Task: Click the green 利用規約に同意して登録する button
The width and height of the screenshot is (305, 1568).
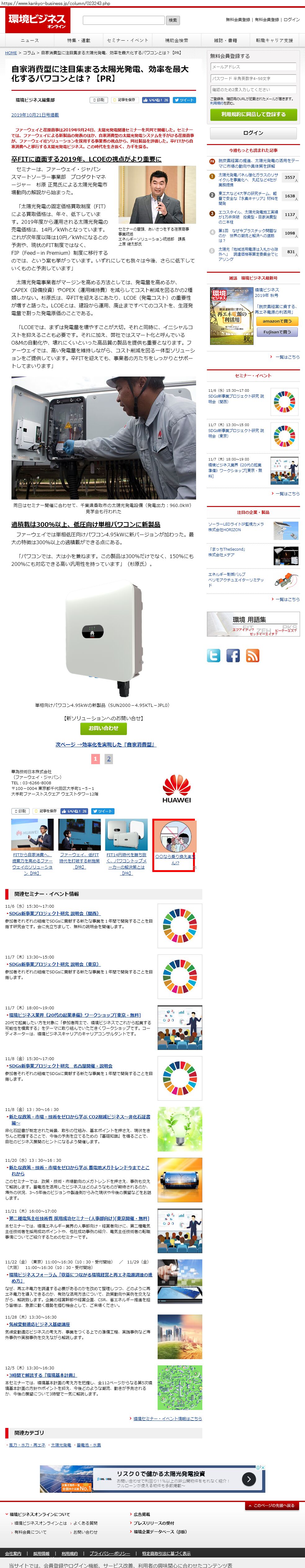Action: 253,114
